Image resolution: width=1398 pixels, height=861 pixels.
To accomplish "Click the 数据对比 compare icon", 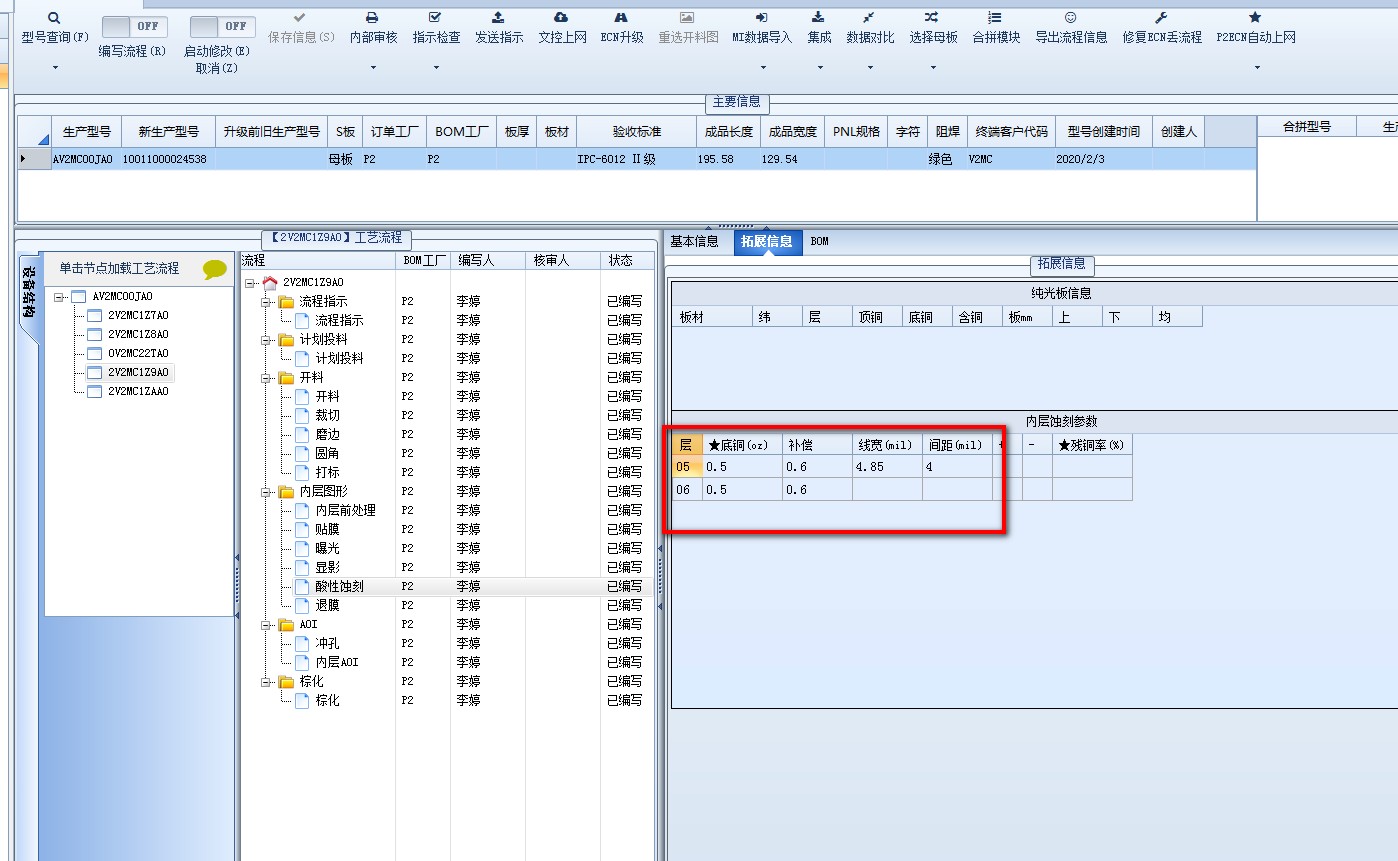I will pos(870,18).
